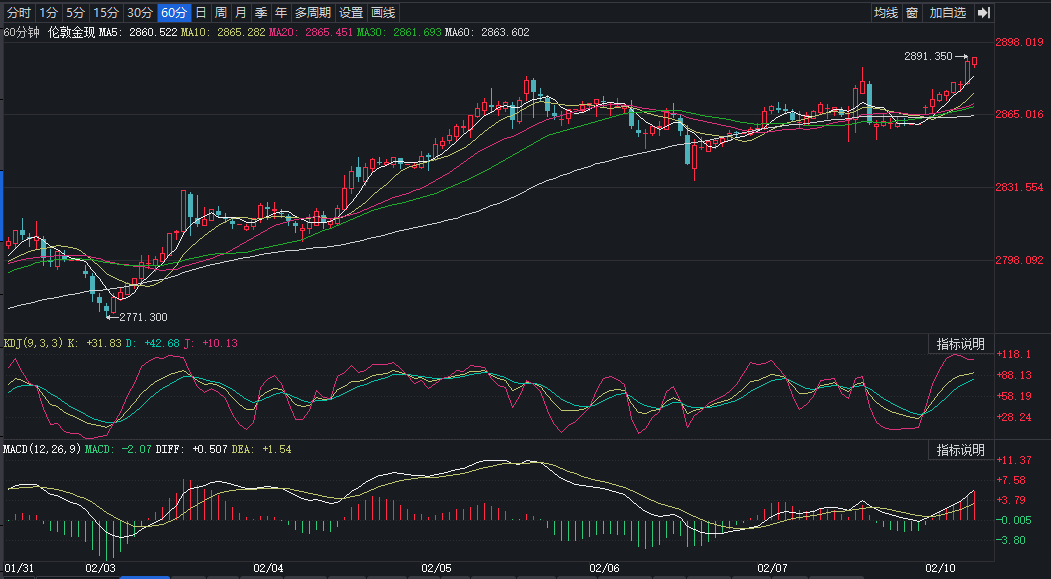Click the 01/31 date on the time axis

pos(18,568)
